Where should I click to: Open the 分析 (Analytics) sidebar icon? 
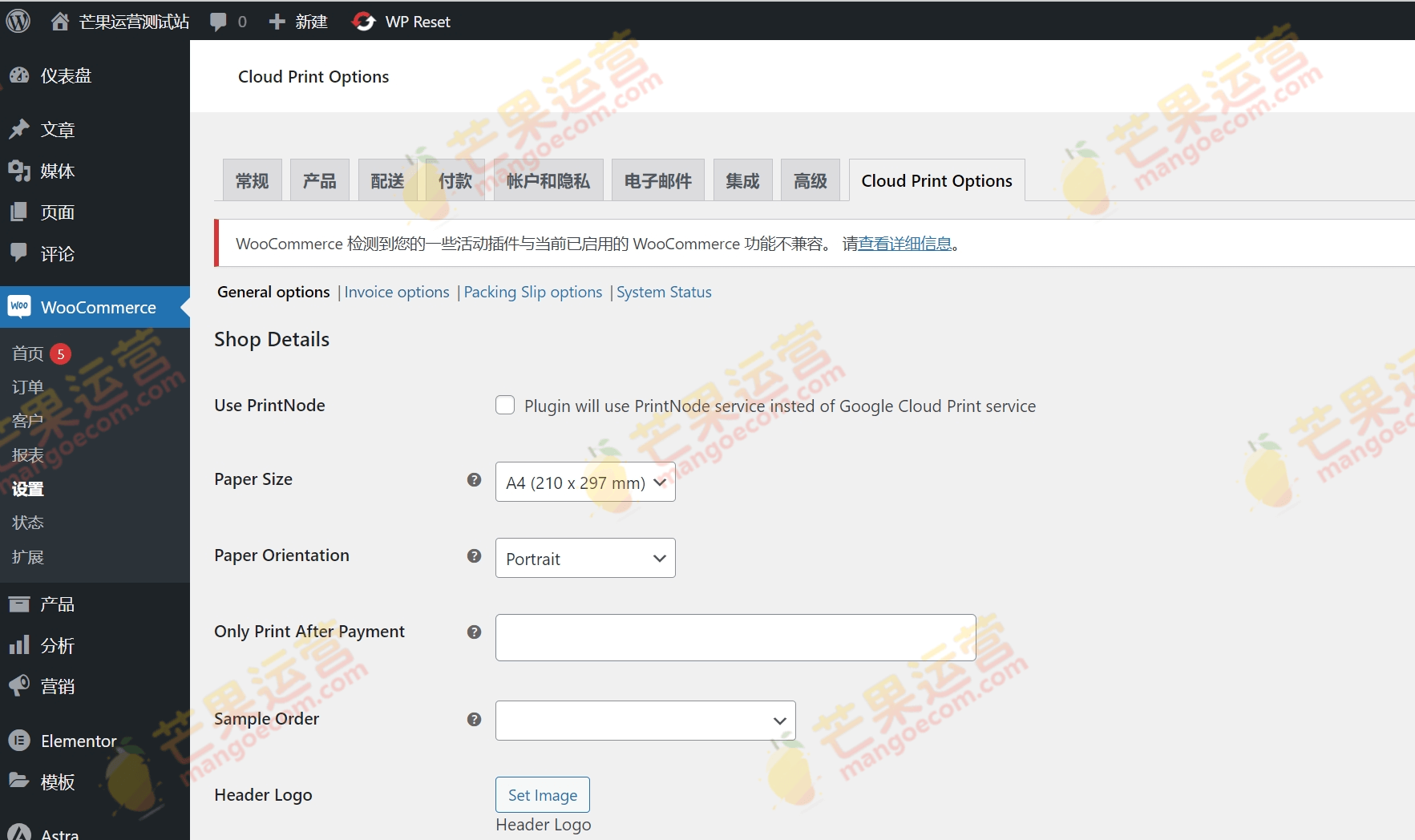coord(21,645)
